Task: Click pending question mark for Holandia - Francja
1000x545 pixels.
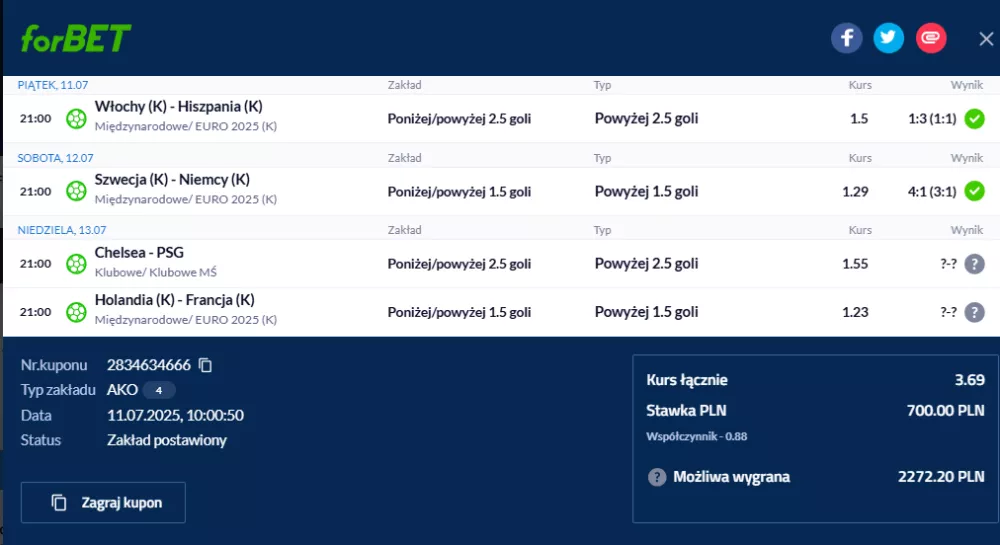Action: point(974,312)
